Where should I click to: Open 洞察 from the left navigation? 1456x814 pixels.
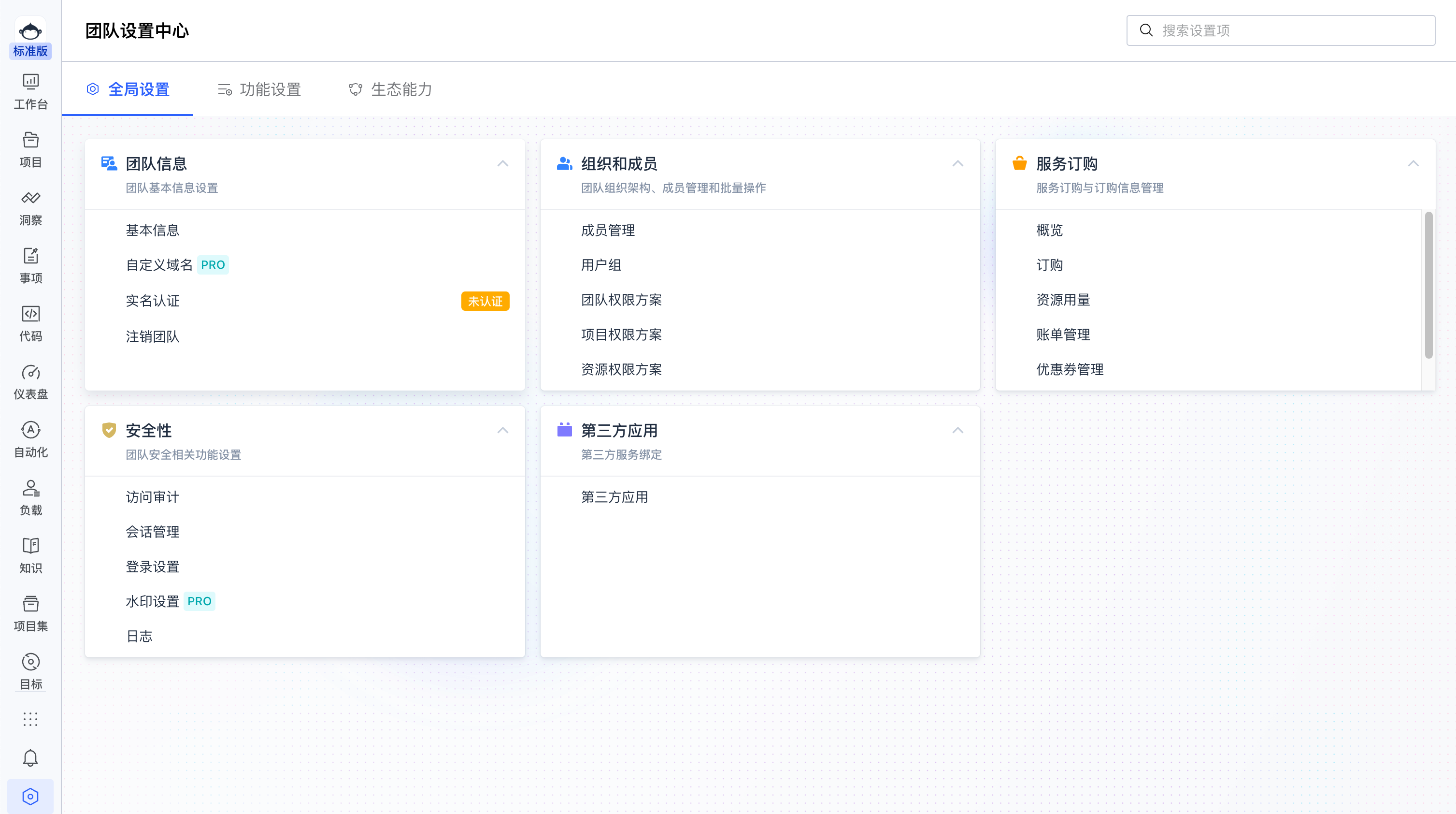click(30, 207)
